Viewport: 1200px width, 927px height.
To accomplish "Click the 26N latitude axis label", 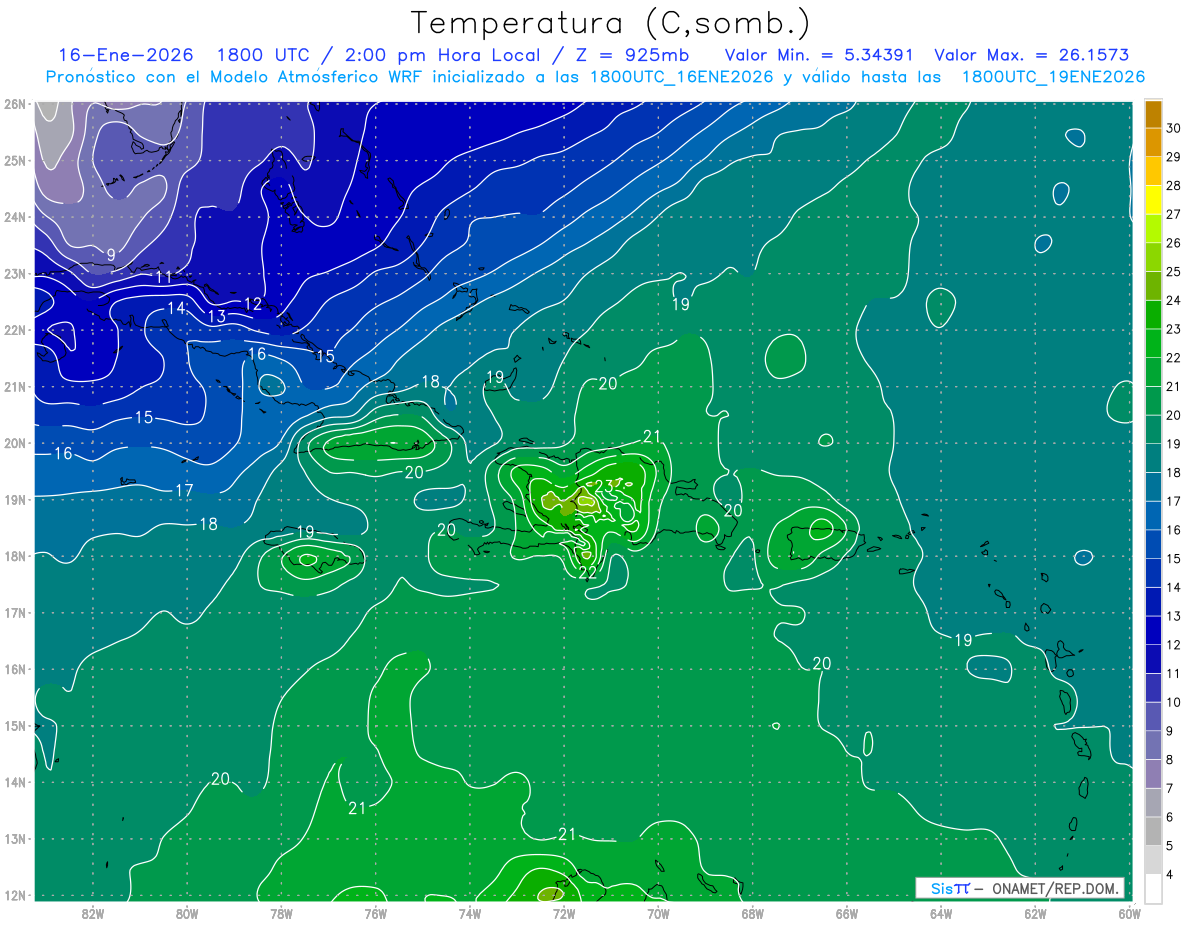I will (x=15, y=104).
